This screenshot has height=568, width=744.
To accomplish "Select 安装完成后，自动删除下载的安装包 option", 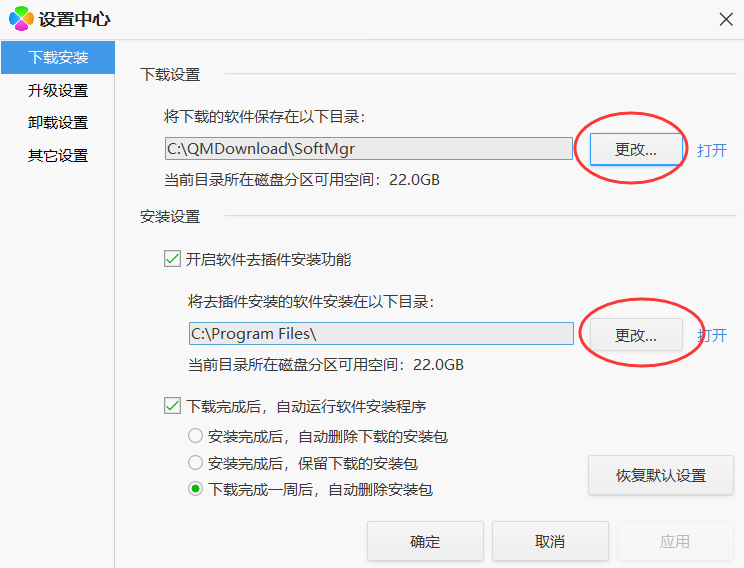I will (x=196, y=436).
